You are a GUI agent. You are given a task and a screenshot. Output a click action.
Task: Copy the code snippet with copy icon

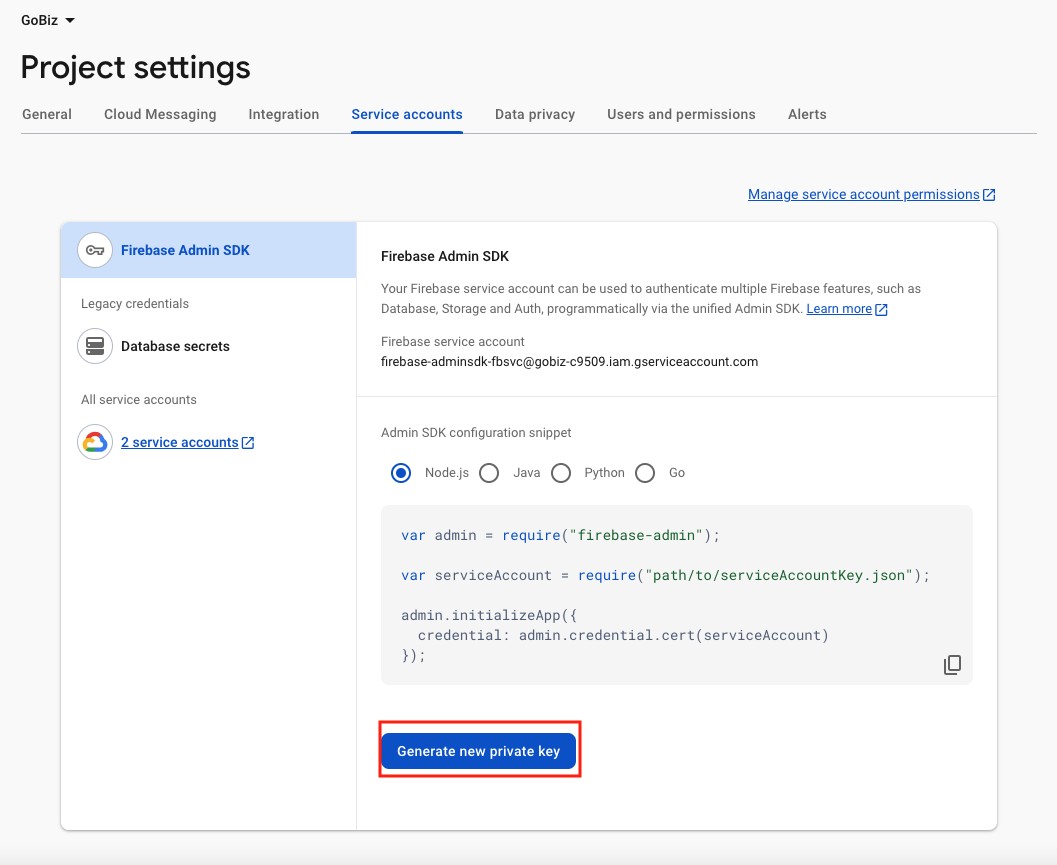click(x=952, y=665)
